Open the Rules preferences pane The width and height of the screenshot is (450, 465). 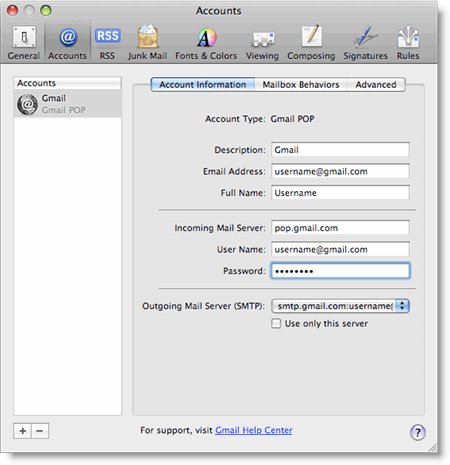pyautogui.click(x=408, y=43)
